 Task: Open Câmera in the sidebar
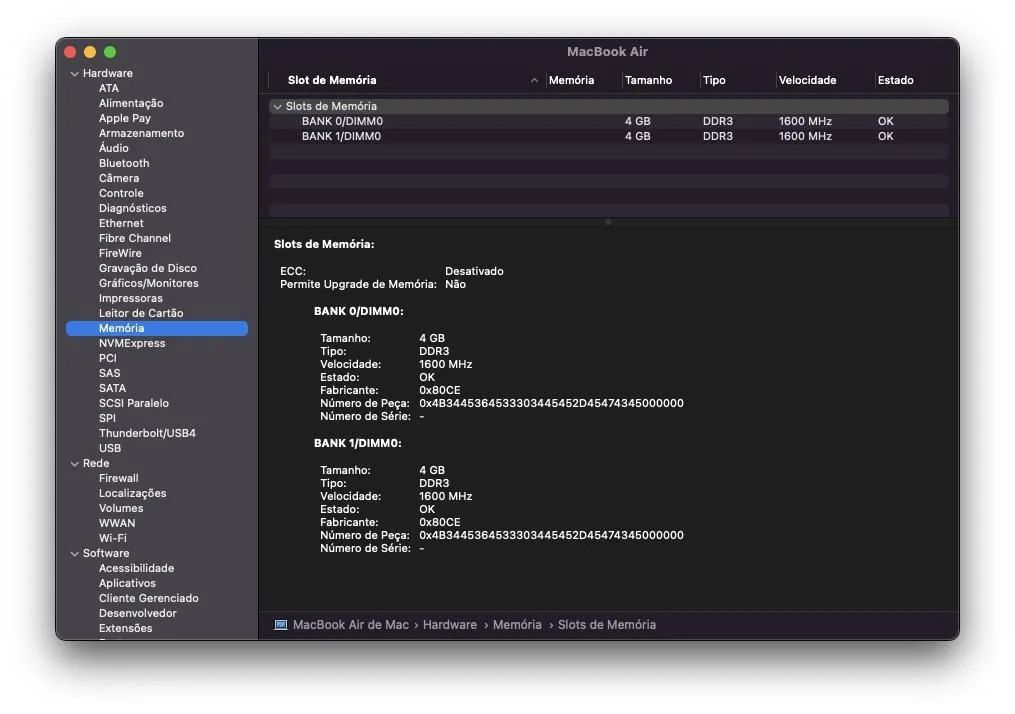pyautogui.click(x=118, y=178)
